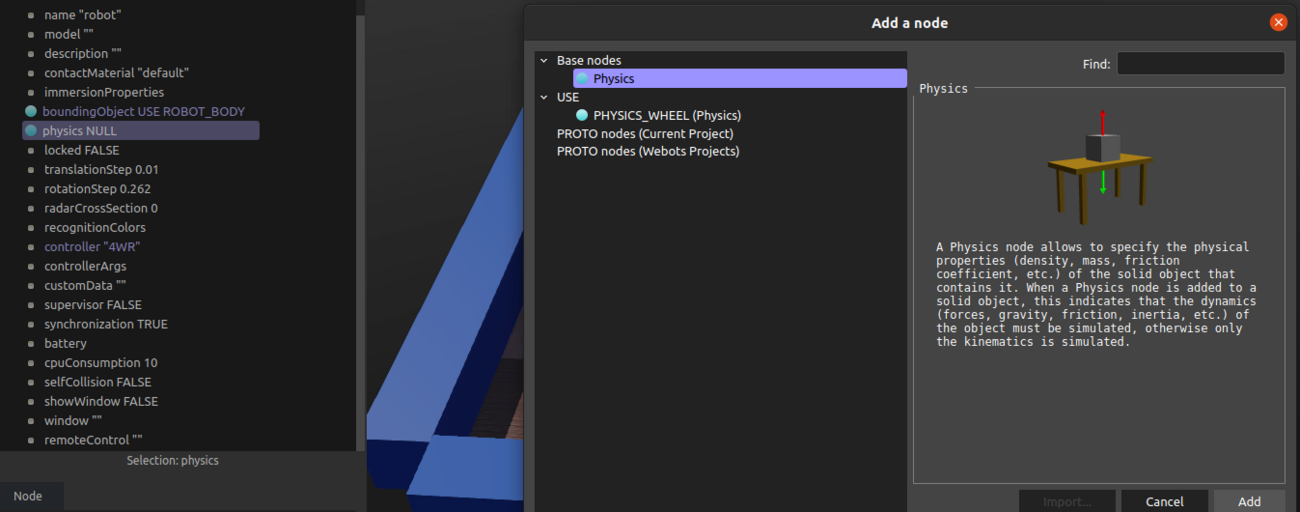Select the selfCollision FALSE field
Image resolution: width=1300 pixels, height=512 pixels.
98,382
